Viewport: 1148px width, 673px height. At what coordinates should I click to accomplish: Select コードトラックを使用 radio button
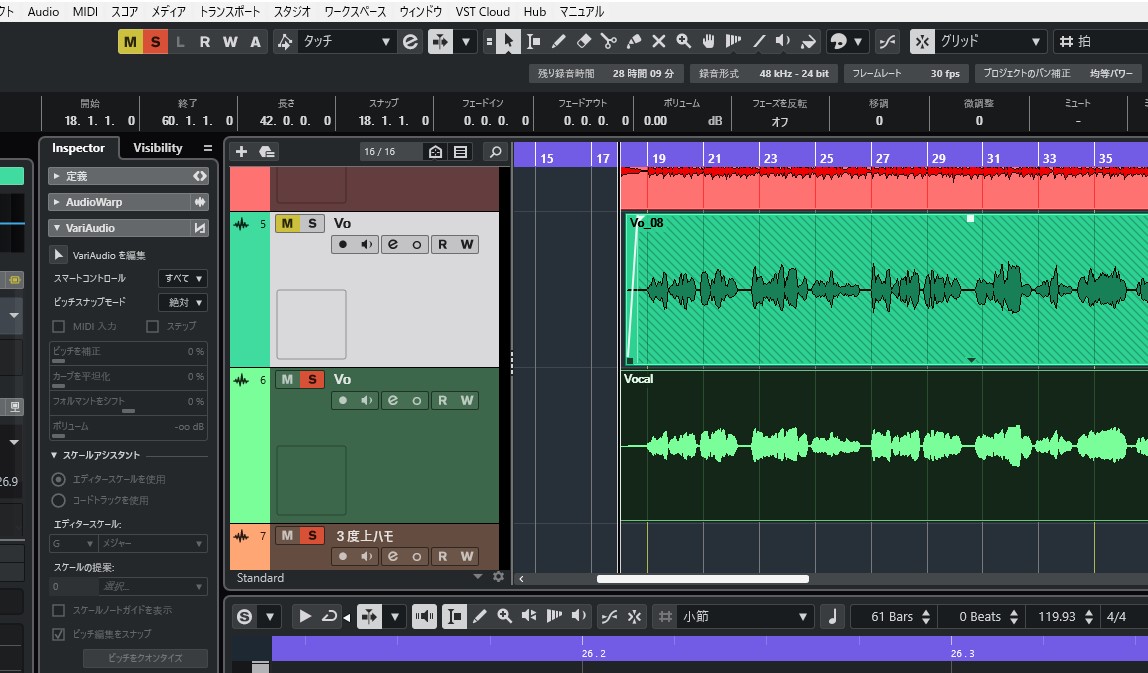[x=59, y=500]
